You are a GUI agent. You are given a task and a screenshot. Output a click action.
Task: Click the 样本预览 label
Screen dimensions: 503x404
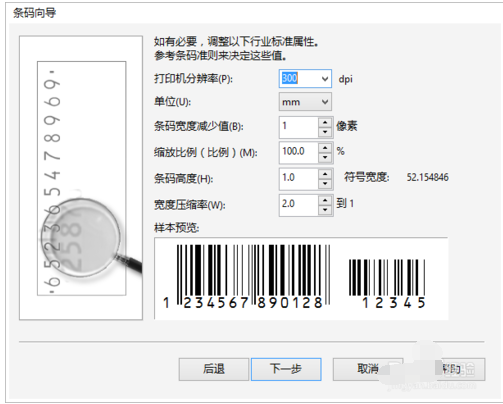point(176,228)
